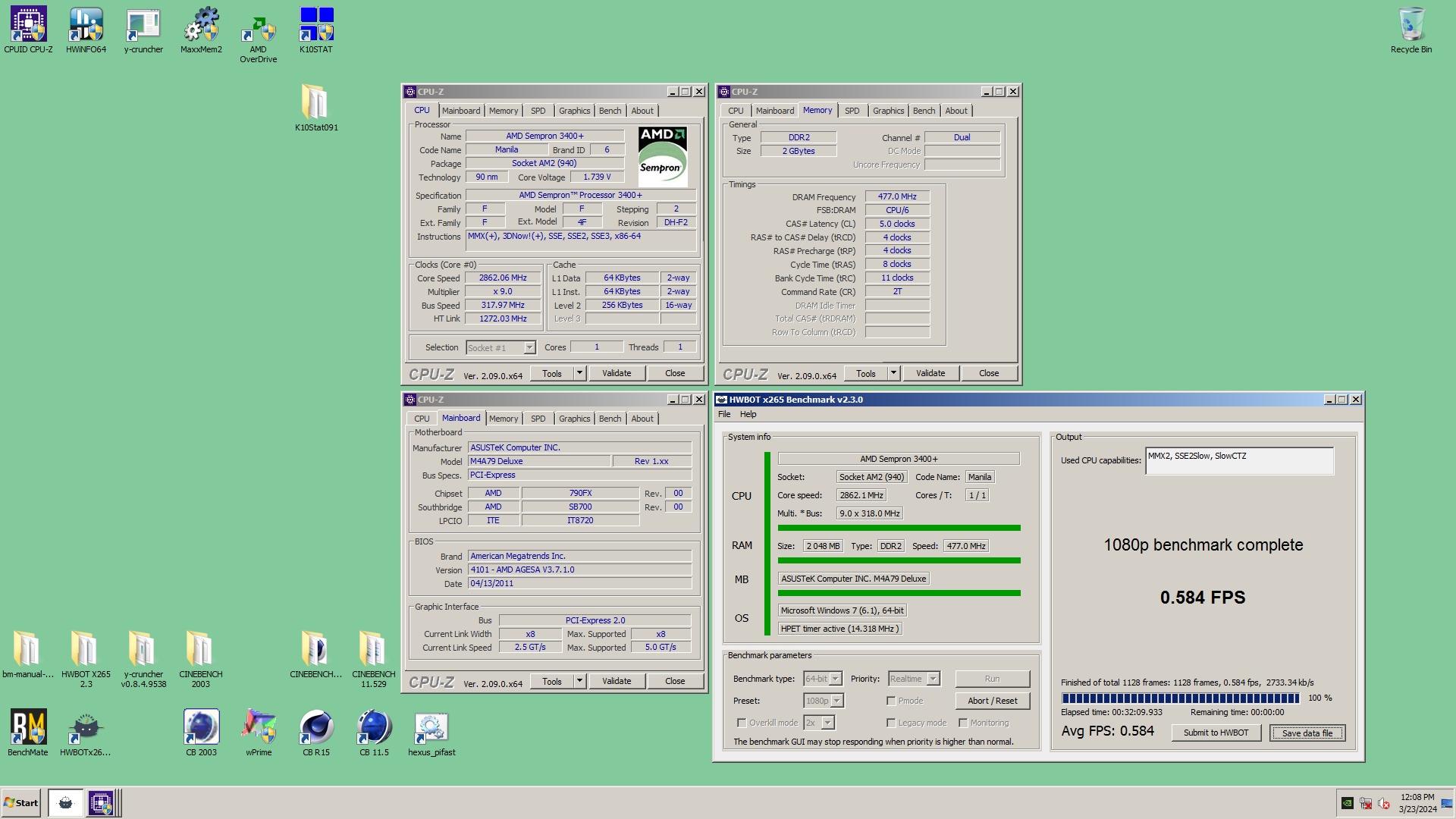
Task: Click the M4A79 Deluxe model field
Action: (539, 461)
